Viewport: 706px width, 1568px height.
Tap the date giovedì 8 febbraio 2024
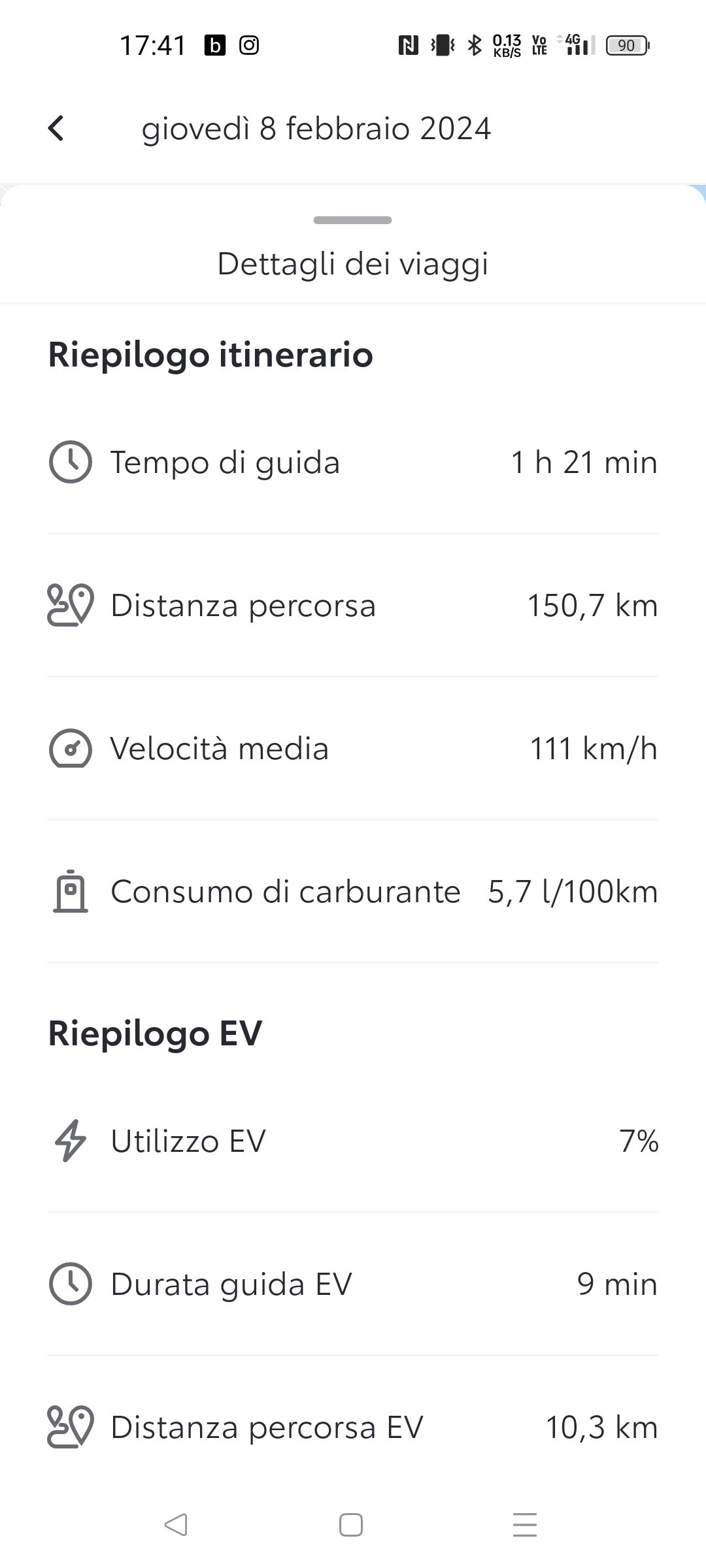[x=316, y=129]
